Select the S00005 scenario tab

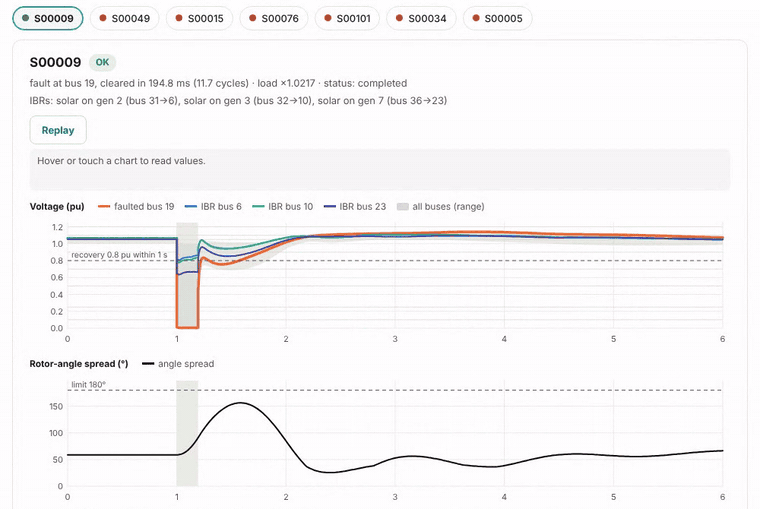point(497,18)
